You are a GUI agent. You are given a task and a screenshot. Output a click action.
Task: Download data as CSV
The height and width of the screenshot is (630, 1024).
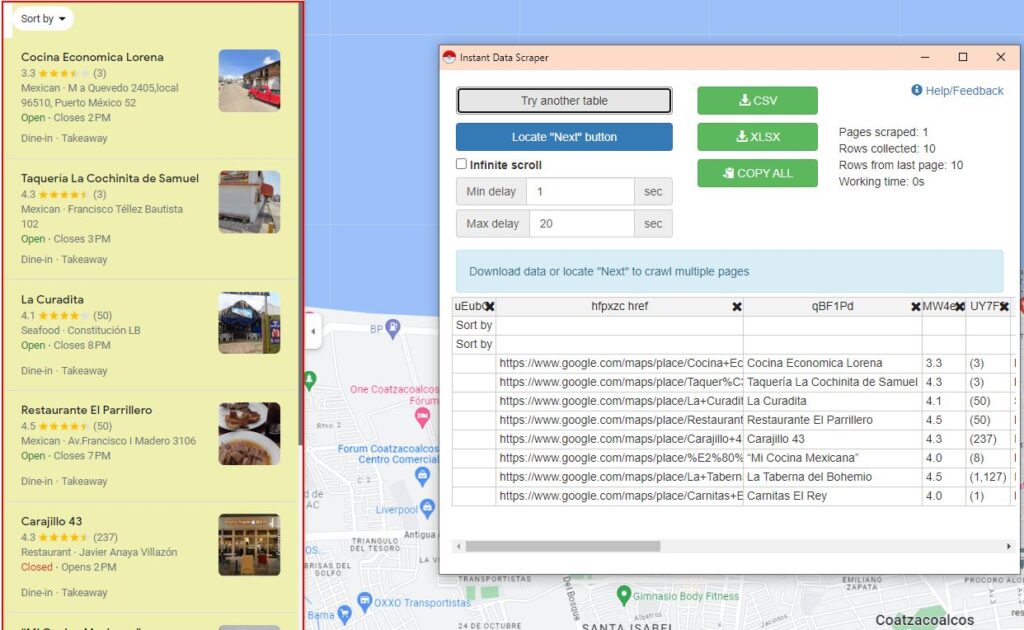tap(757, 101)
